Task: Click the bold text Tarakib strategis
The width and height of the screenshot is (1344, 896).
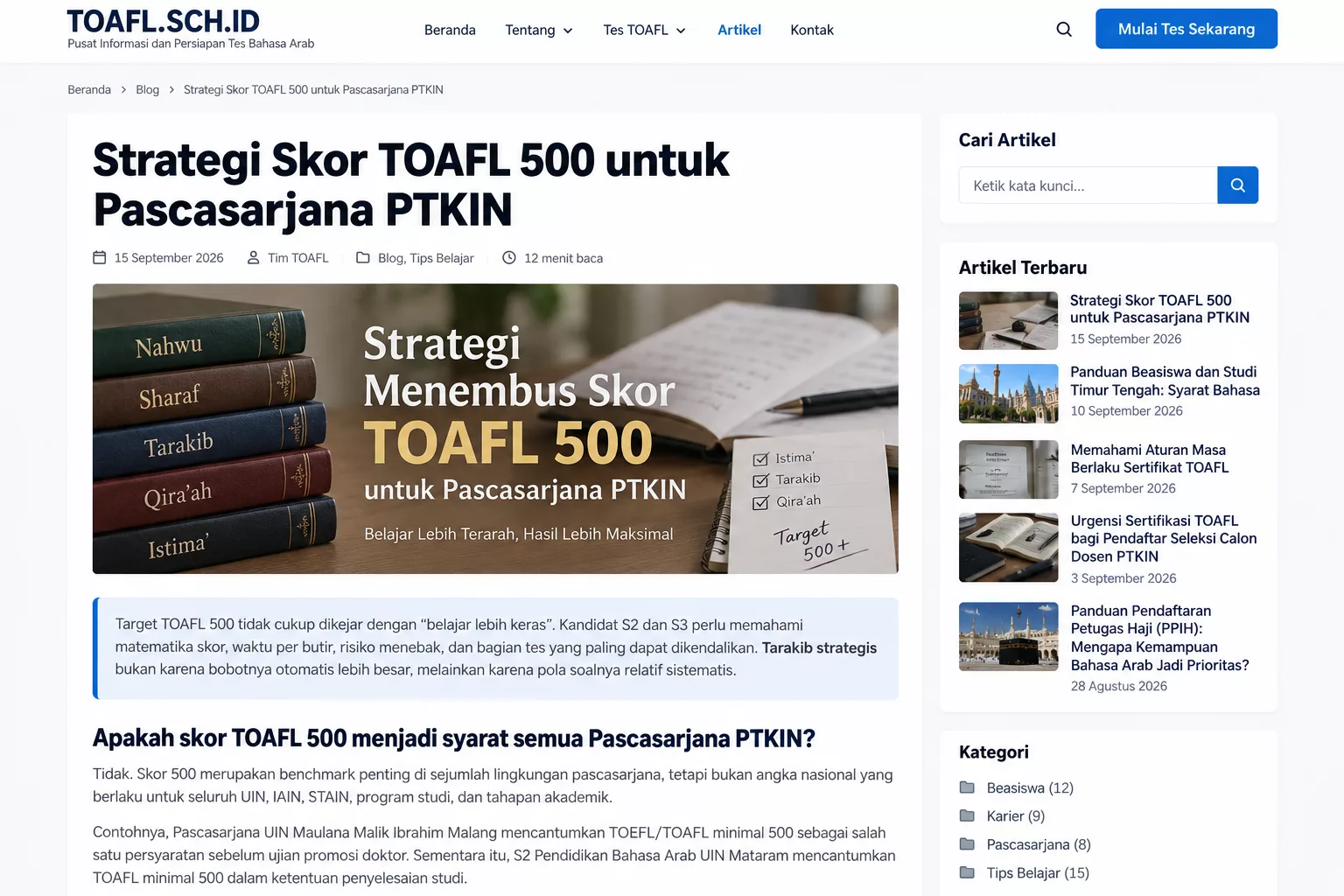Action: (819, 647)
